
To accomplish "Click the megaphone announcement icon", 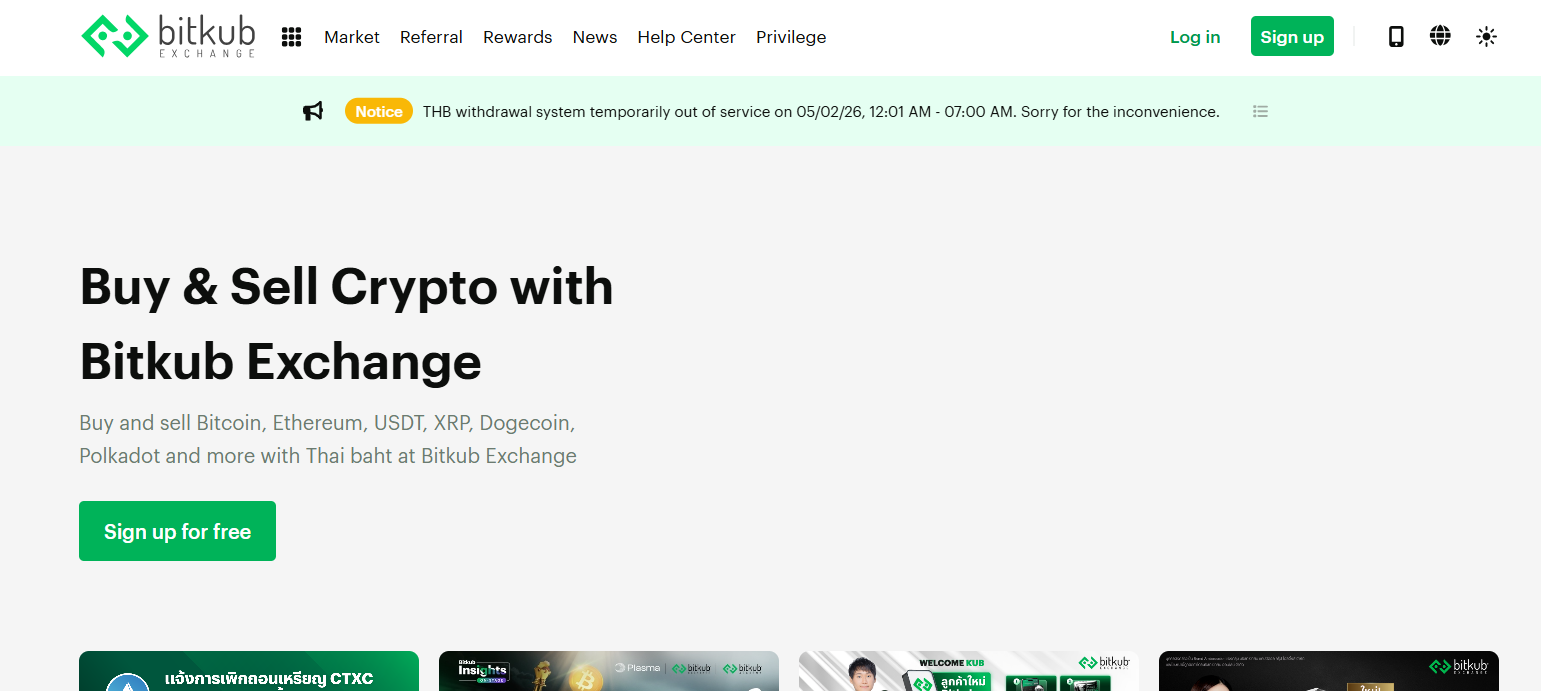I will [313, 111].
